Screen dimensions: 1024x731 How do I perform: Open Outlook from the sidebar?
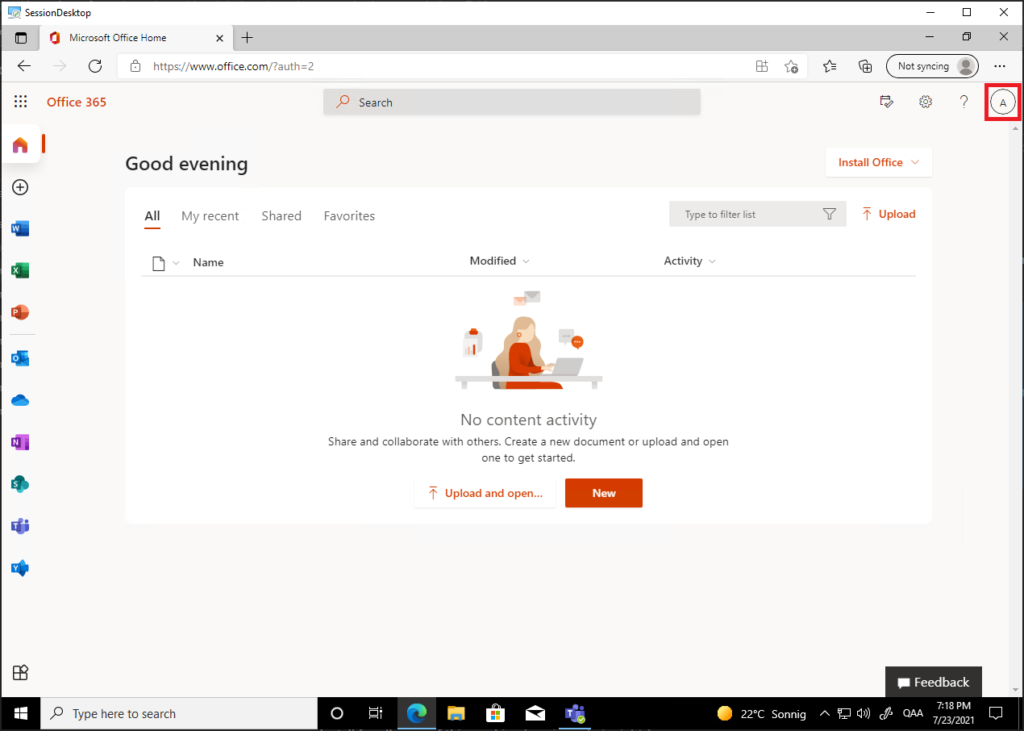[x=20, y=358]
